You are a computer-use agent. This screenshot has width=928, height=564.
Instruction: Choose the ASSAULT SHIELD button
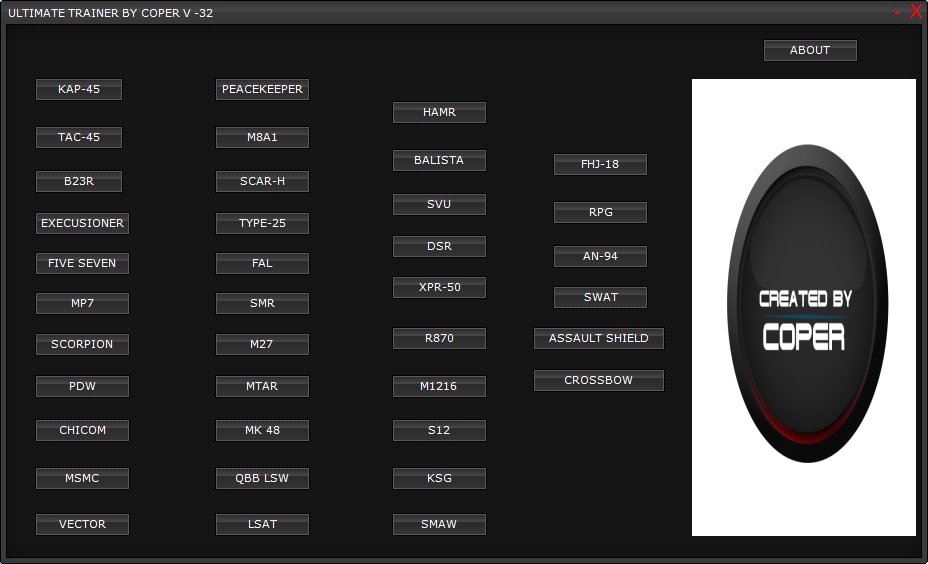click(x=599, y=339)
